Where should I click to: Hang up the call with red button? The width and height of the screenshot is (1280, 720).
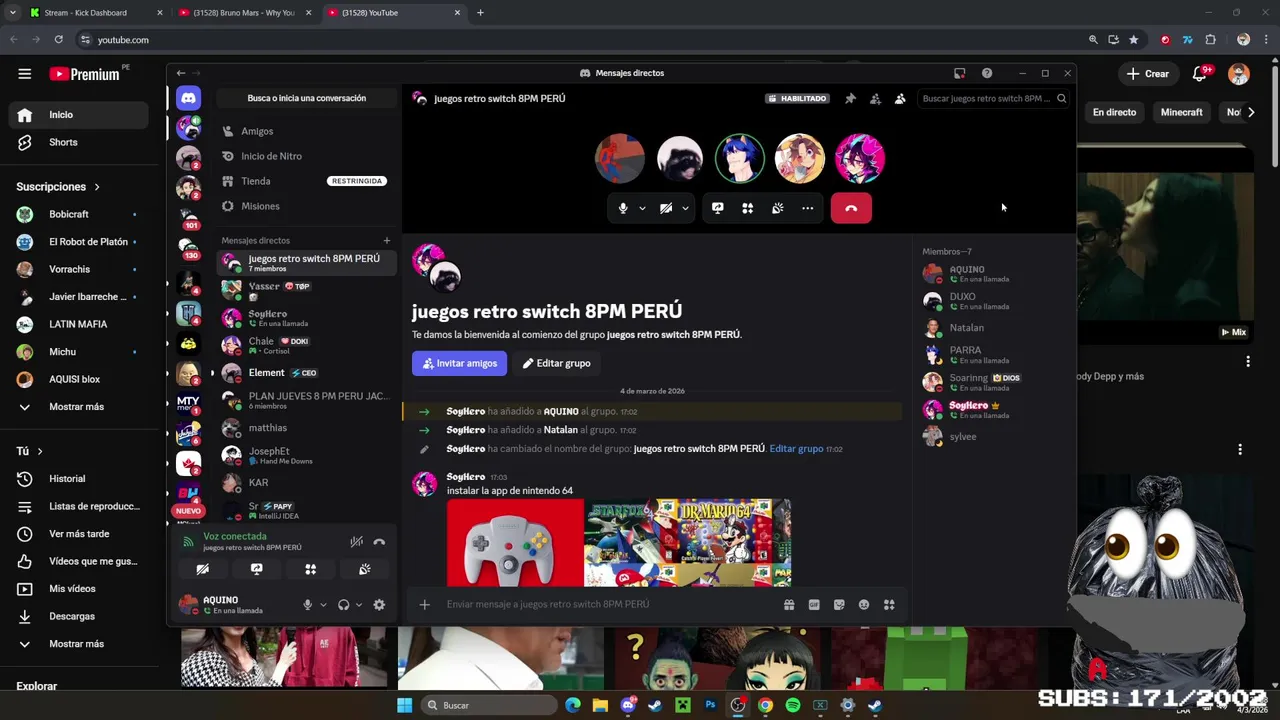pos(851,208)
